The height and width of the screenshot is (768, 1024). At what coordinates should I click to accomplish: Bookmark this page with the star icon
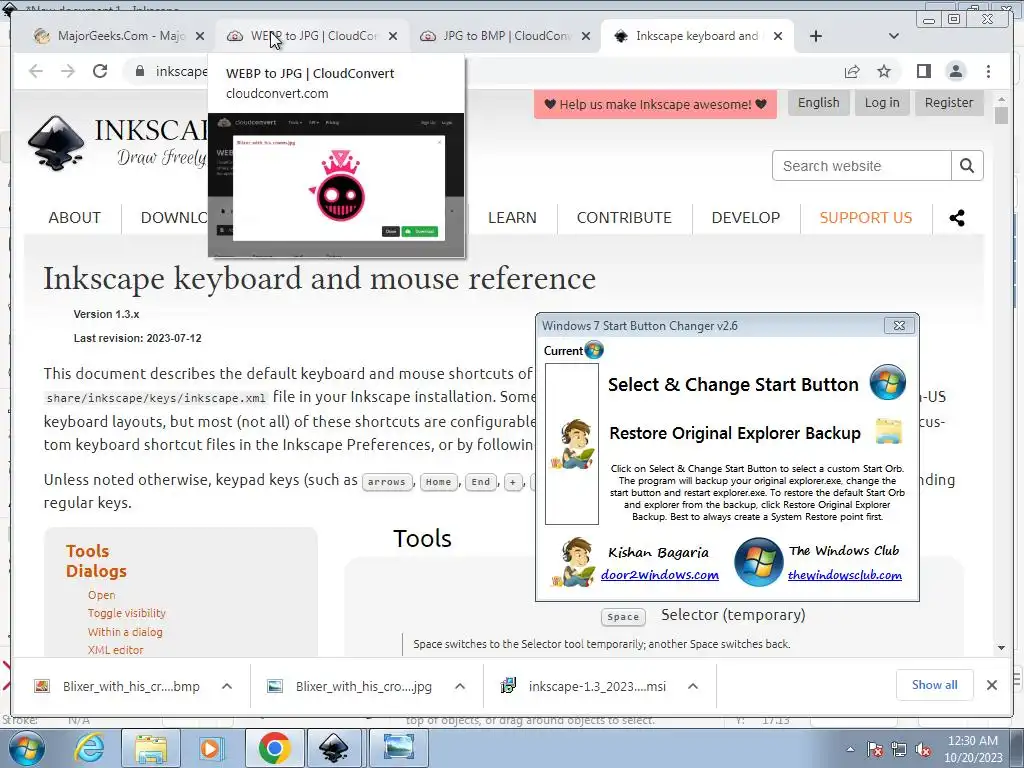(884, 71)
